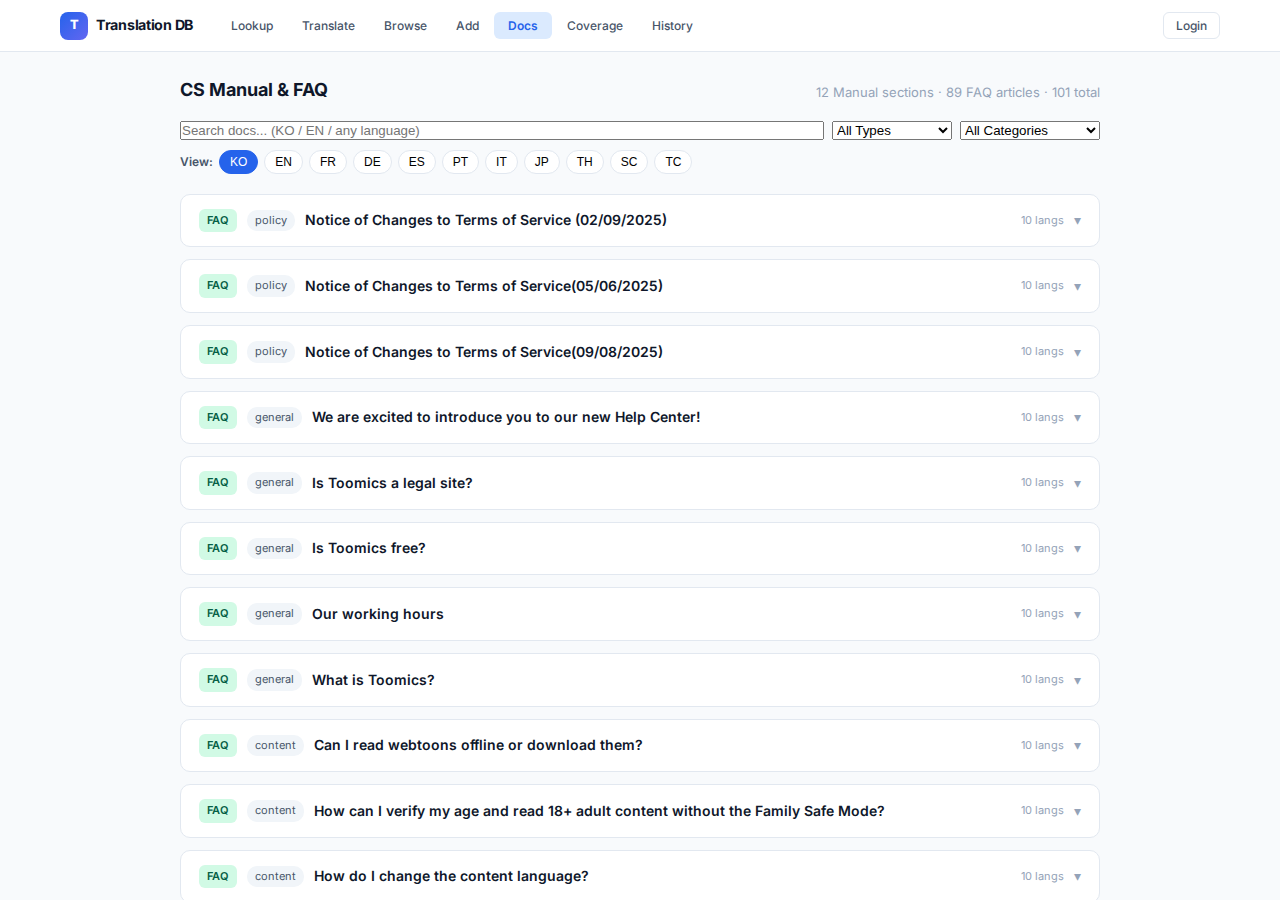Click FAQ badge on 'What is Toomics?'
The image size is (1280, 900).
coord(218,680)
